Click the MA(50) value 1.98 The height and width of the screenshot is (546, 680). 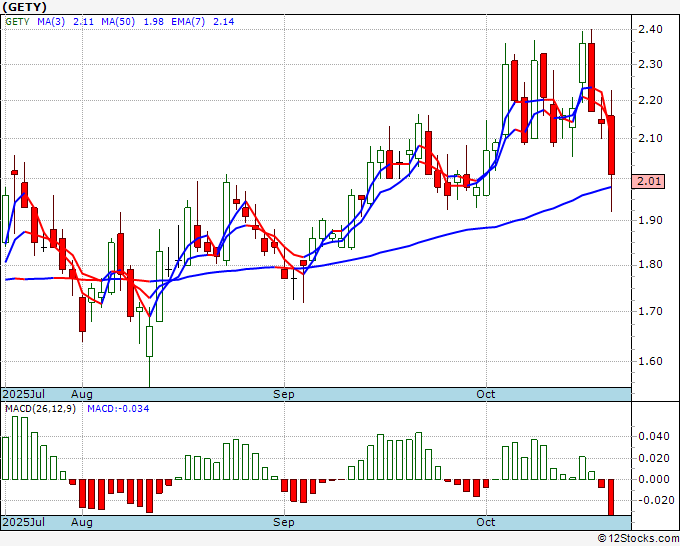(154, 22)
